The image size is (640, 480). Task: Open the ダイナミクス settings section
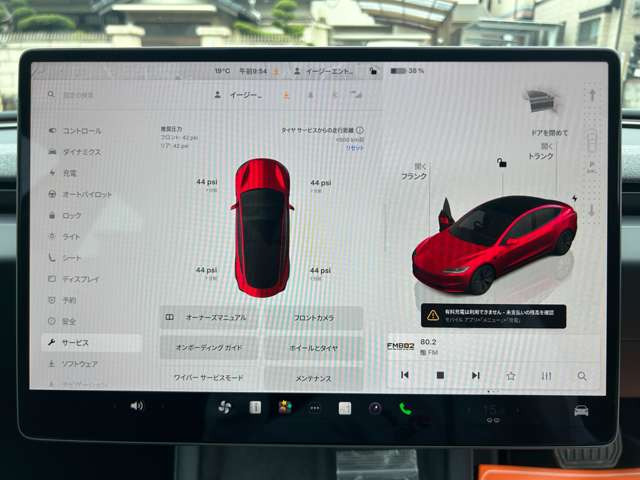tap(76, 152)
